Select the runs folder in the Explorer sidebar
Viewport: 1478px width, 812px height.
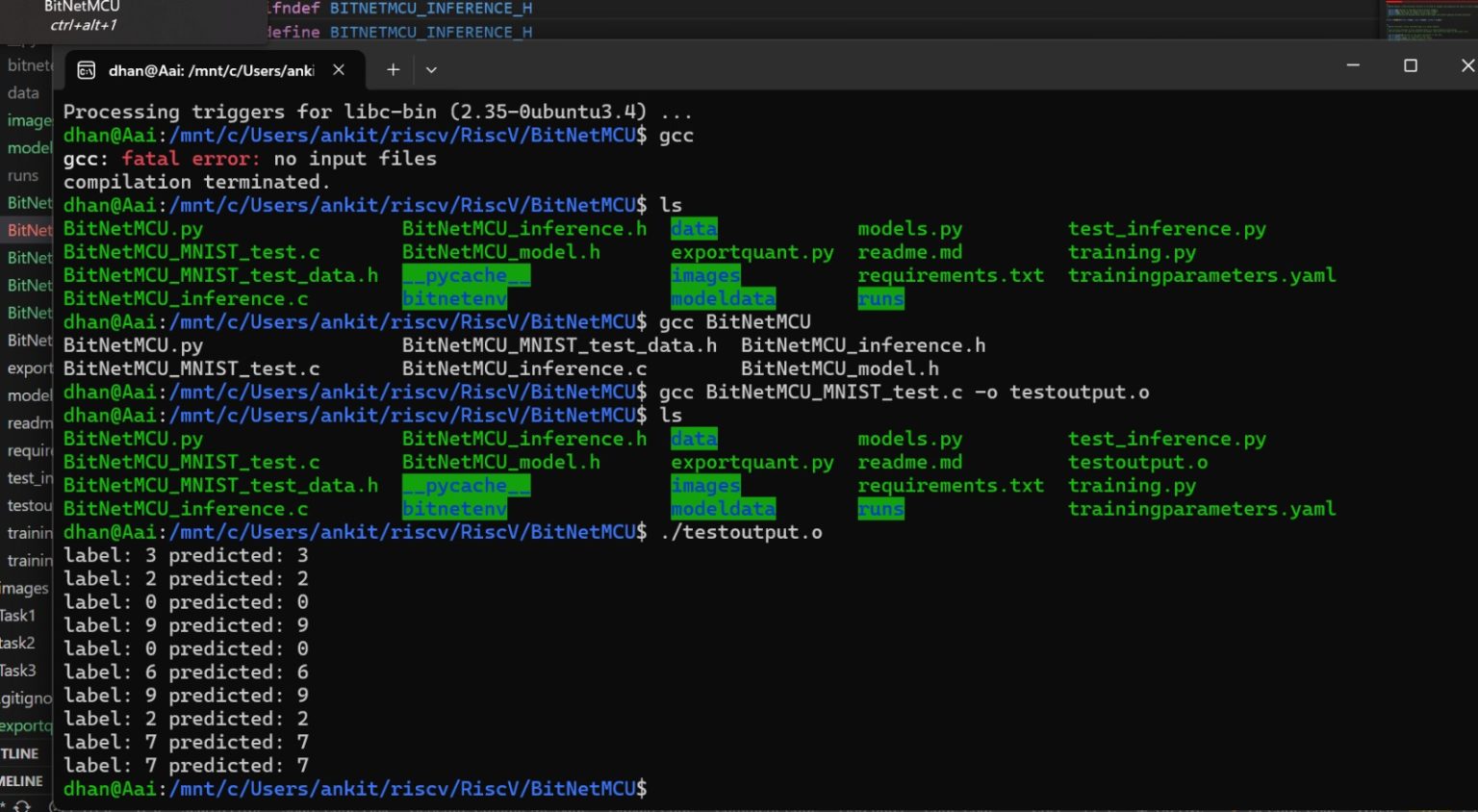tap(24, 175)
